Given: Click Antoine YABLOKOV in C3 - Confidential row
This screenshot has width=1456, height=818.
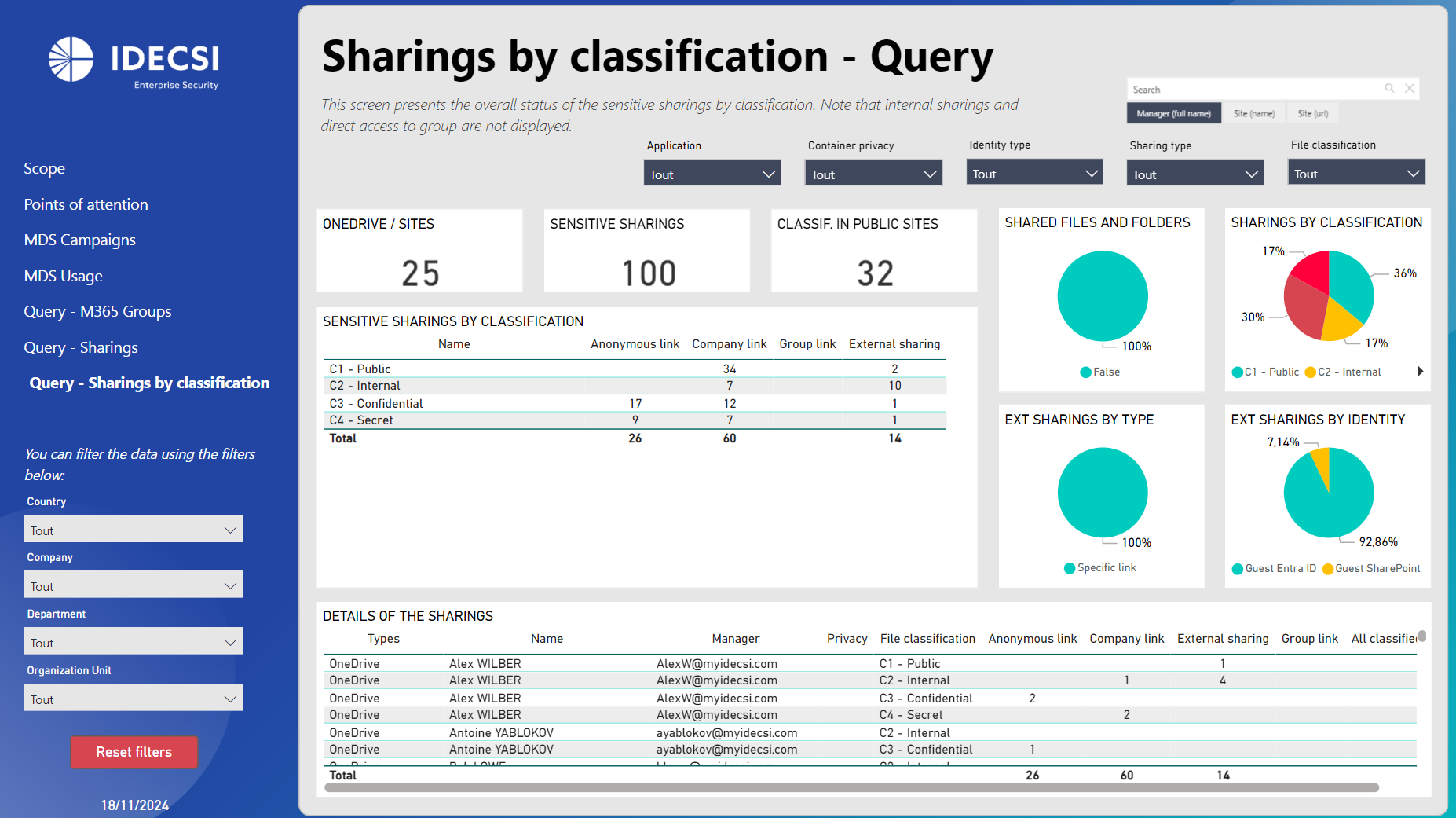Looking at the screenshot, I should pyautogui.click(x=501, y=750).
